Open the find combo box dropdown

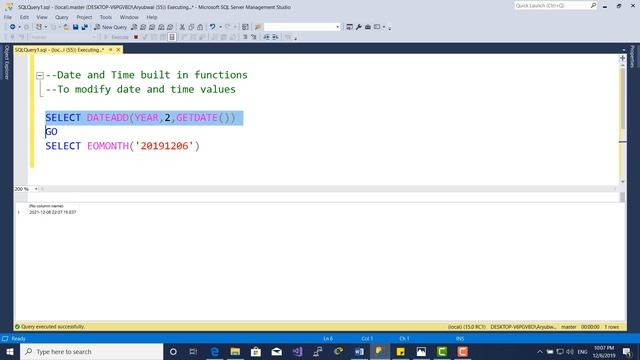[337, 27]
